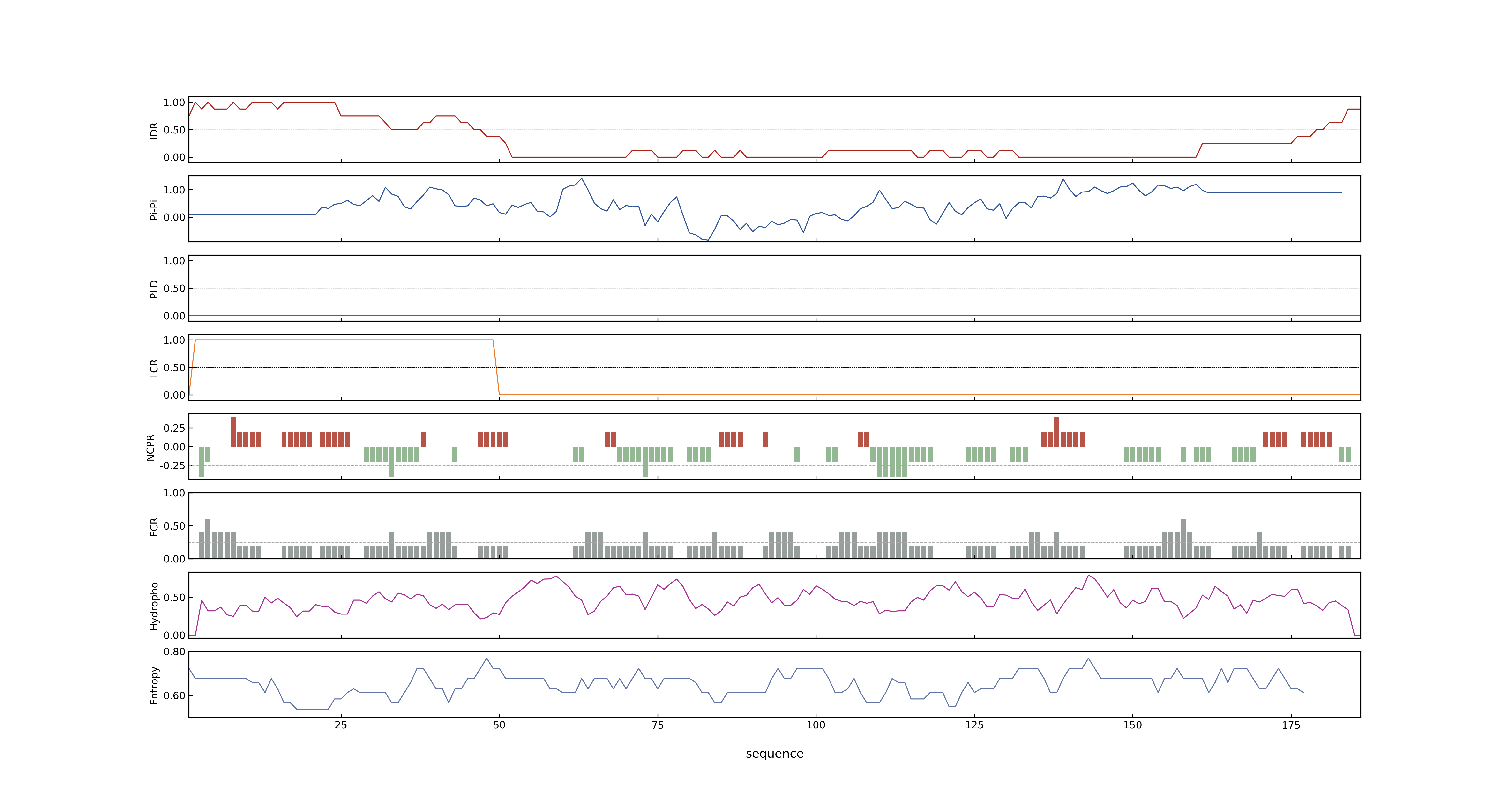This screenshot has height=806, width=1512.
Task: Click the FCR axis label
Action: 154,527
